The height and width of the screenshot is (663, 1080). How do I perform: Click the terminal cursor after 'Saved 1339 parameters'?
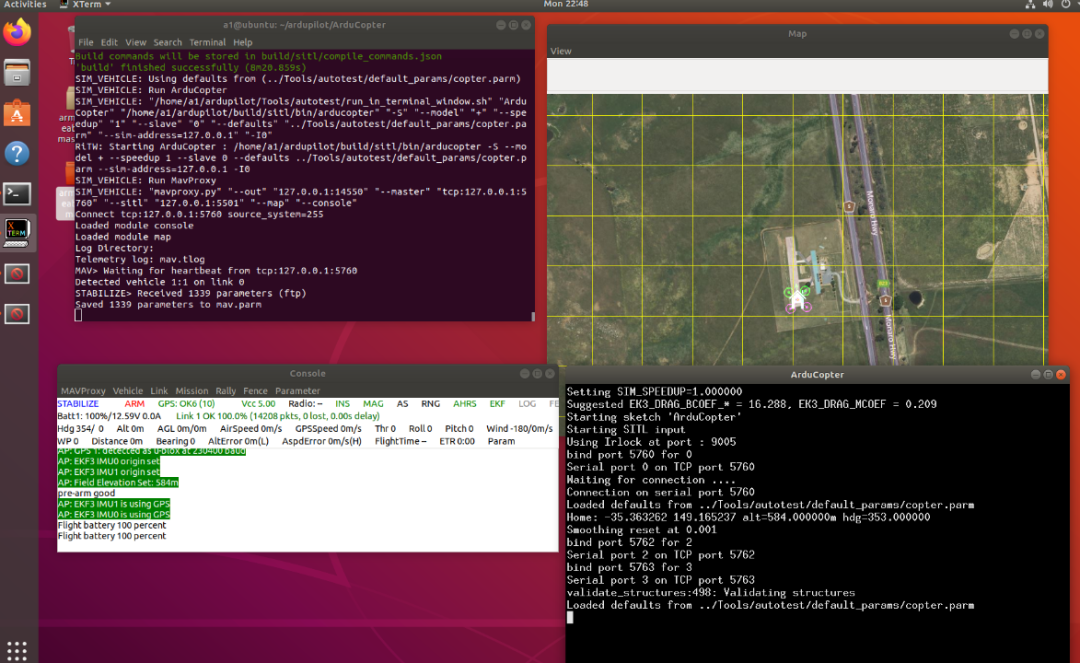(79, 315)
